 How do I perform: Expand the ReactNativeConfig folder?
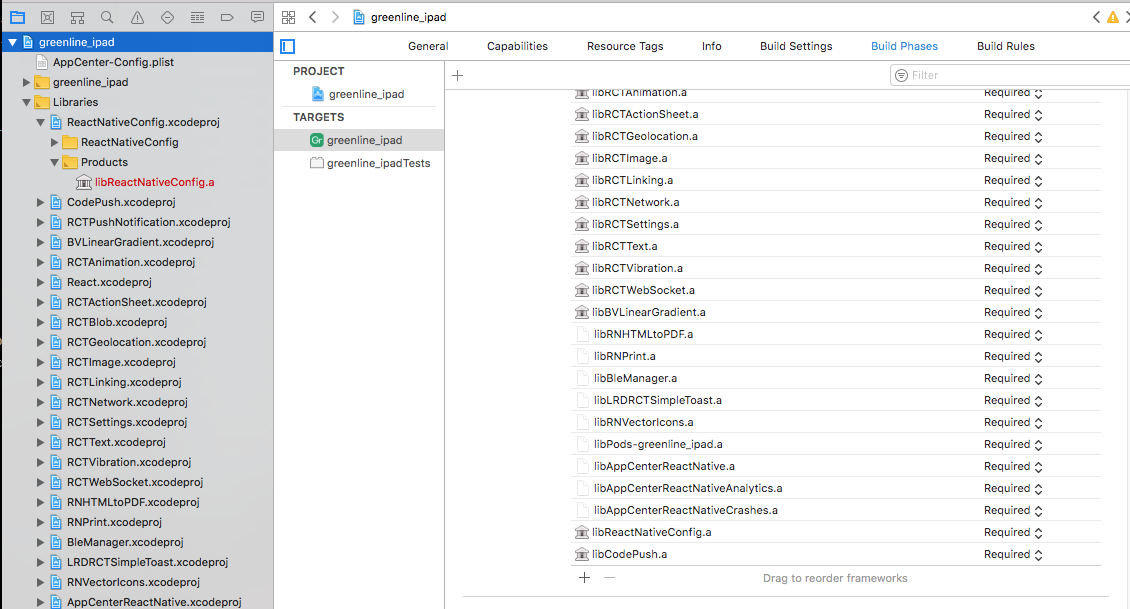pos(55,143)
